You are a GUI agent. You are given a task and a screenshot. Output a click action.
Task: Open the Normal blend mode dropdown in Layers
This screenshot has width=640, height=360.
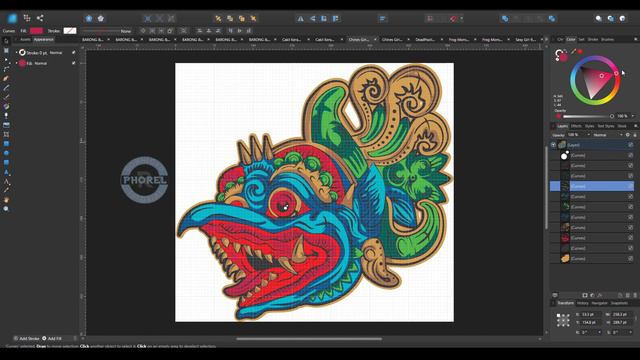(x=608, y=135)
